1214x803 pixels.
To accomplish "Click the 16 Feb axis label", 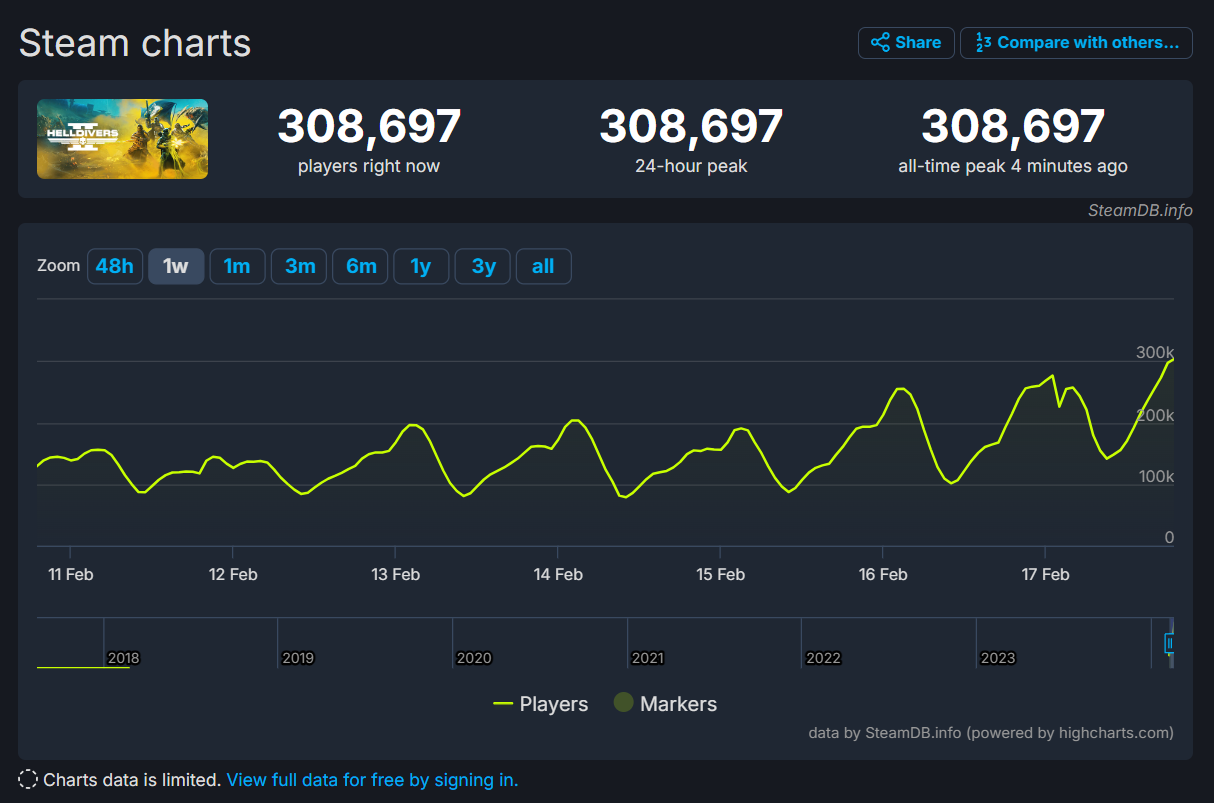I will (883, 574).
